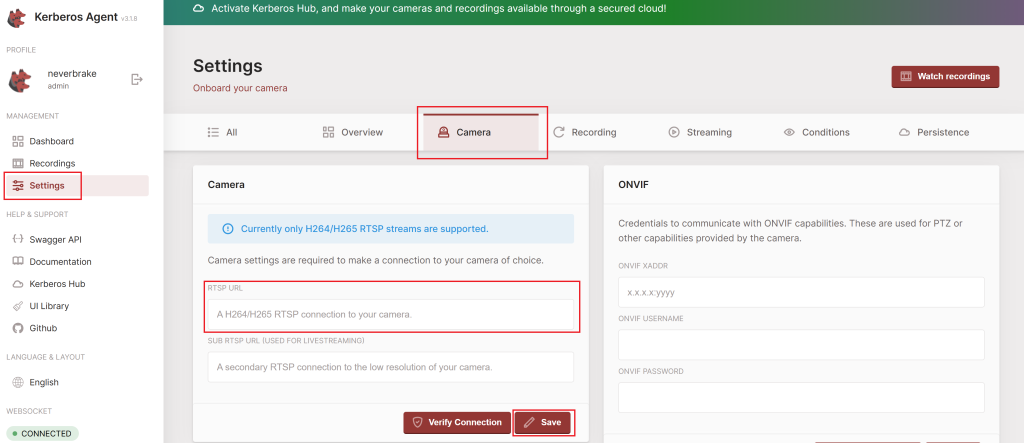Click the Streaming play-circle icon
The image size is (1024, 443).
(x=674, y=132)
